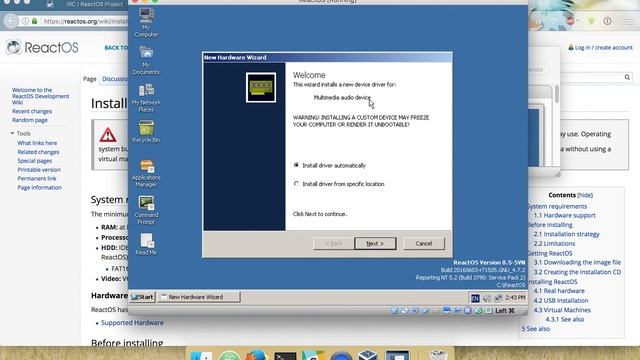Switch to the Page tab on wiki
This screenshot has height=360, width=640.
tap(90, 79)
